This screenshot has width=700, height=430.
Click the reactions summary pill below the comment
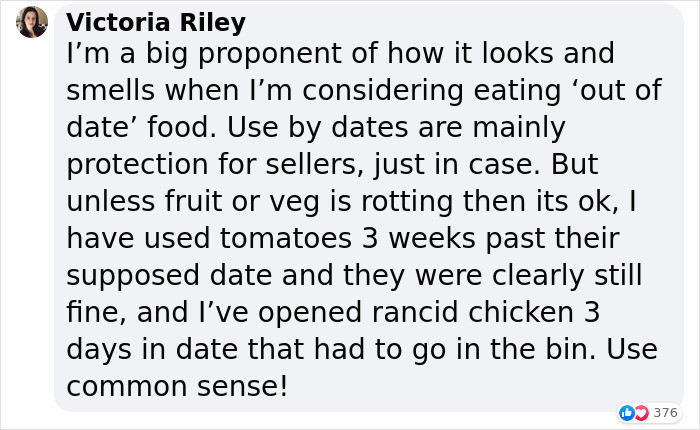tap(648, 413)
